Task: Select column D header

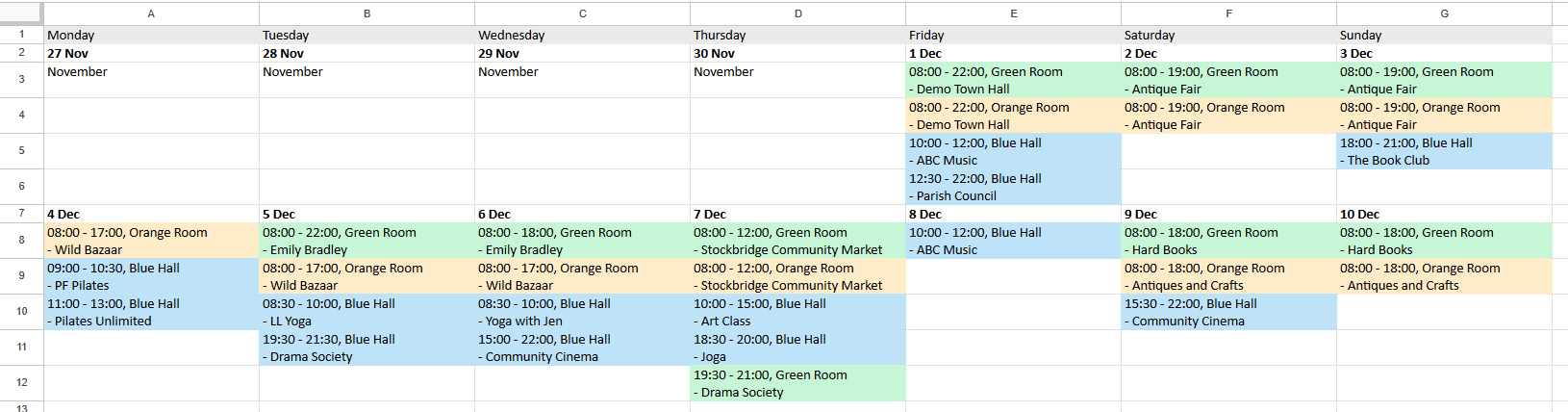Action: [x=797, y=13]
